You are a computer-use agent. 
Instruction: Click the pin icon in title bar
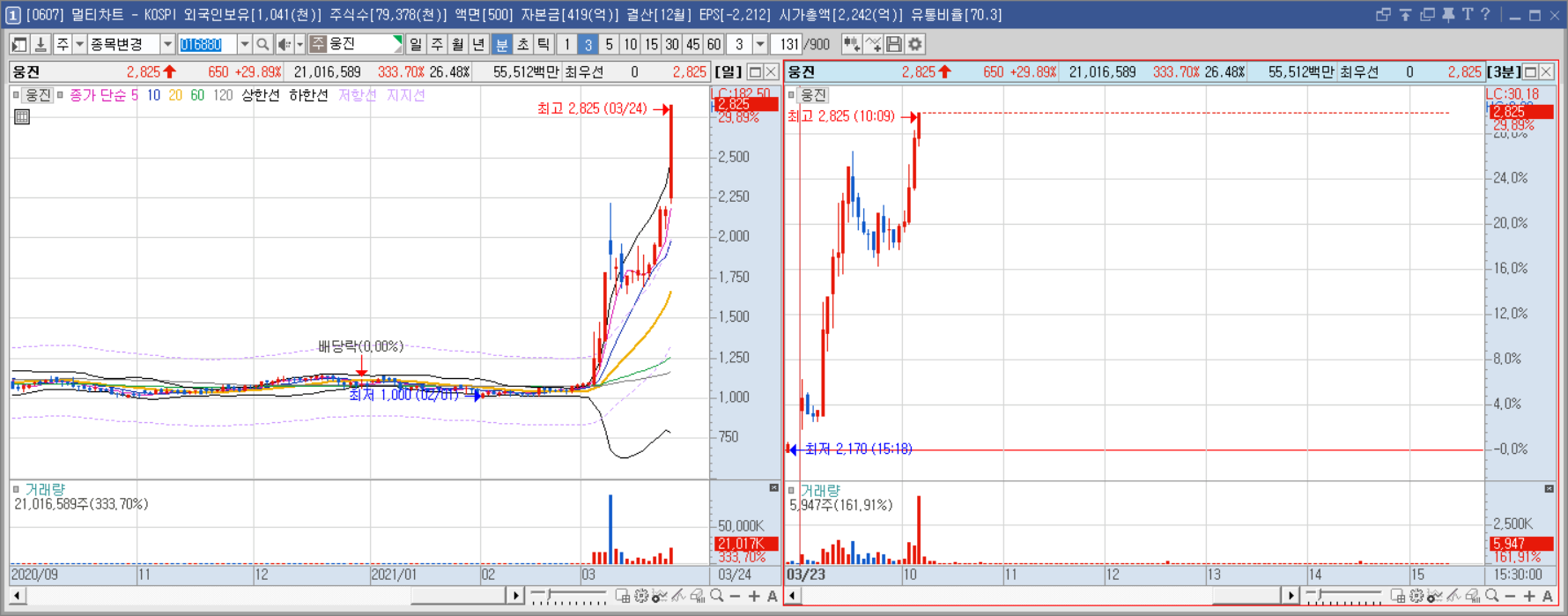tap(1448, 14)
